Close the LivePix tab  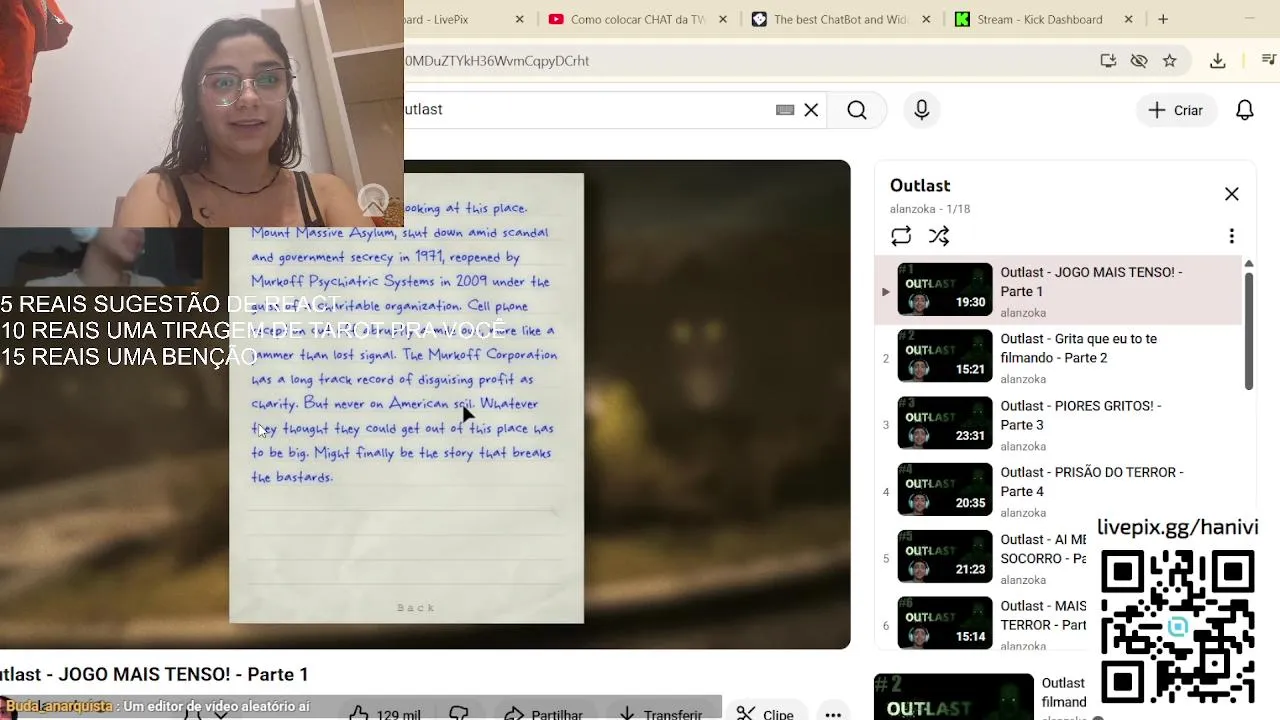pyautogui.click(x=520, y=19)
